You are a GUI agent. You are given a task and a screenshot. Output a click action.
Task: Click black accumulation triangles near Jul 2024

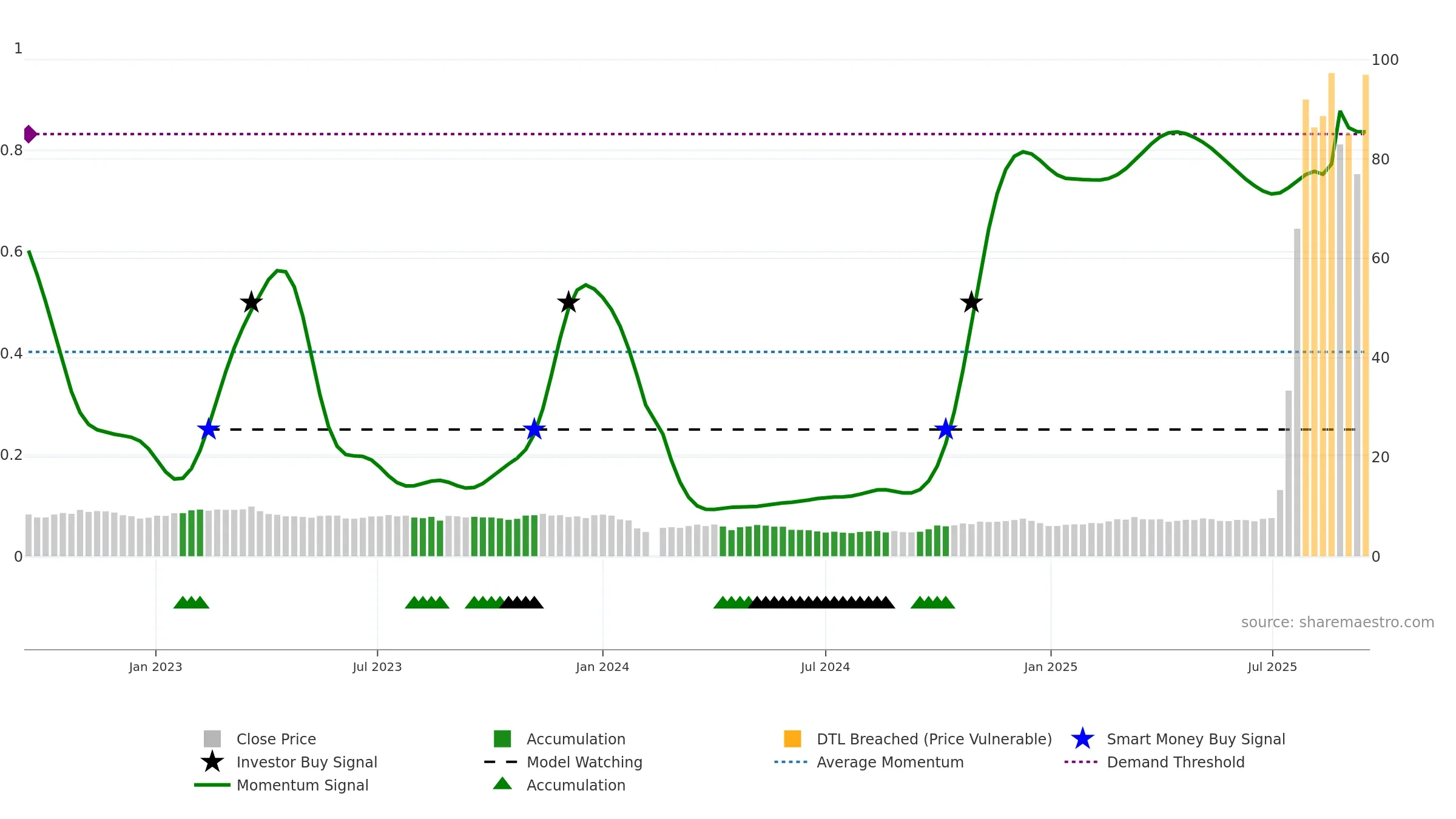pyautogui.click(x=822, y=602)
